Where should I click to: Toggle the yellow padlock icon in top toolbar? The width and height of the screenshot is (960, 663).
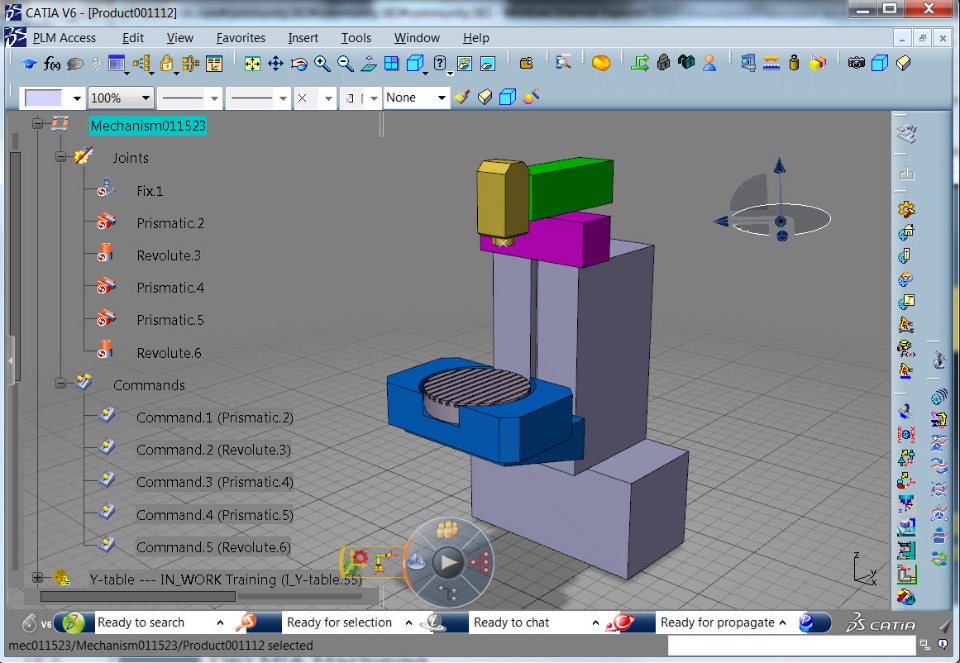(x=166, y=64)
